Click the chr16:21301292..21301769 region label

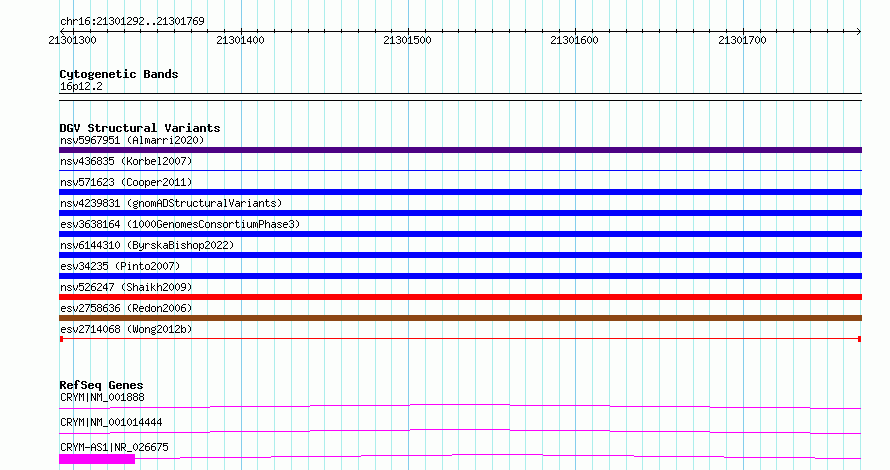pyautogui.click(x=132, y=22)
